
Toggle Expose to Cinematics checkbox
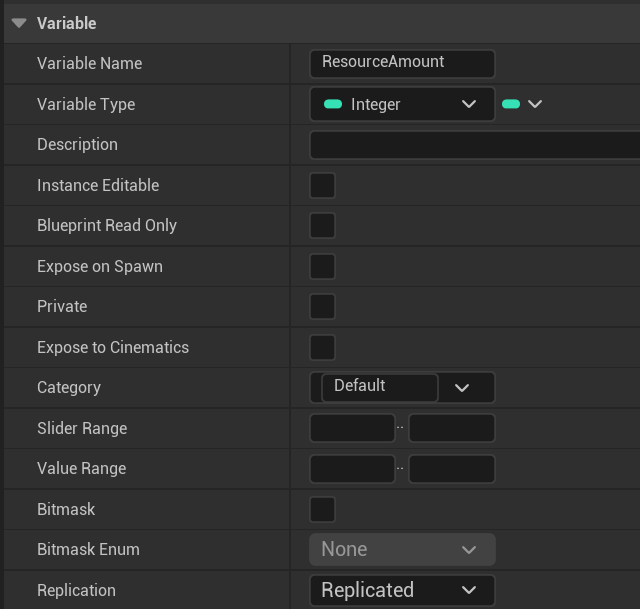click(x=322, y=347)
